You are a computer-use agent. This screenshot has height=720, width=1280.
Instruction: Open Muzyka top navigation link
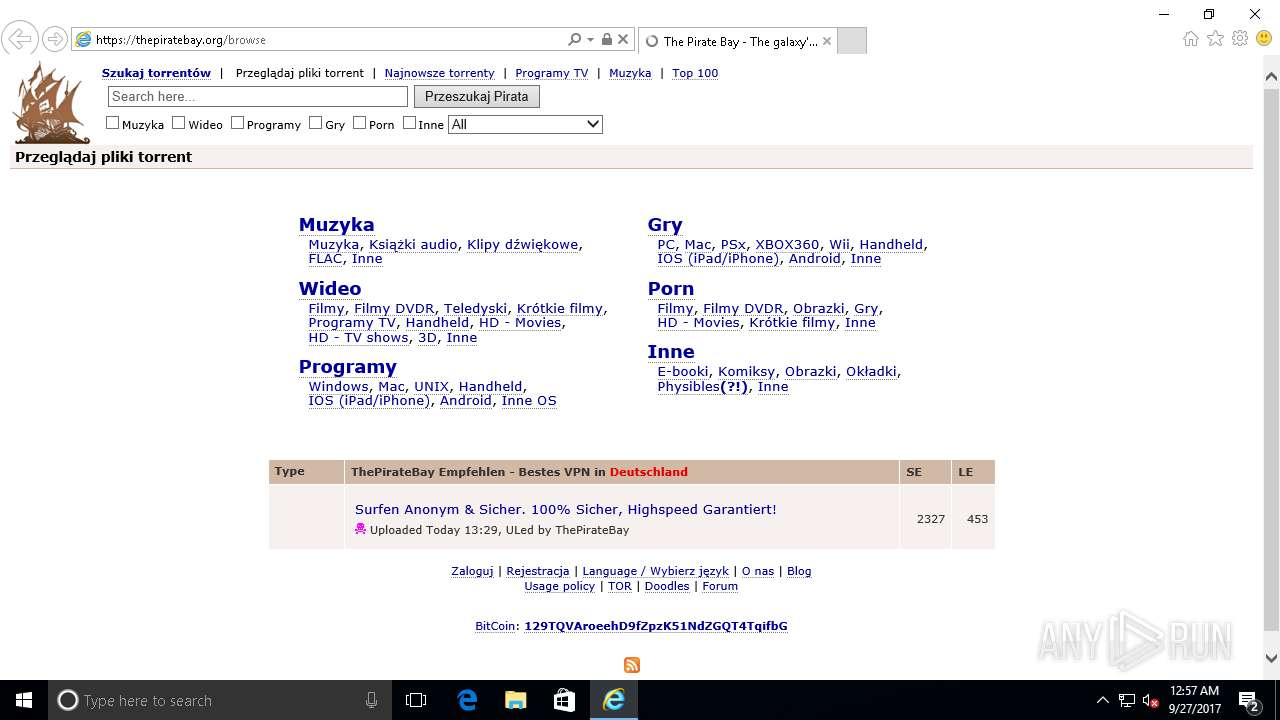point(630,73)
